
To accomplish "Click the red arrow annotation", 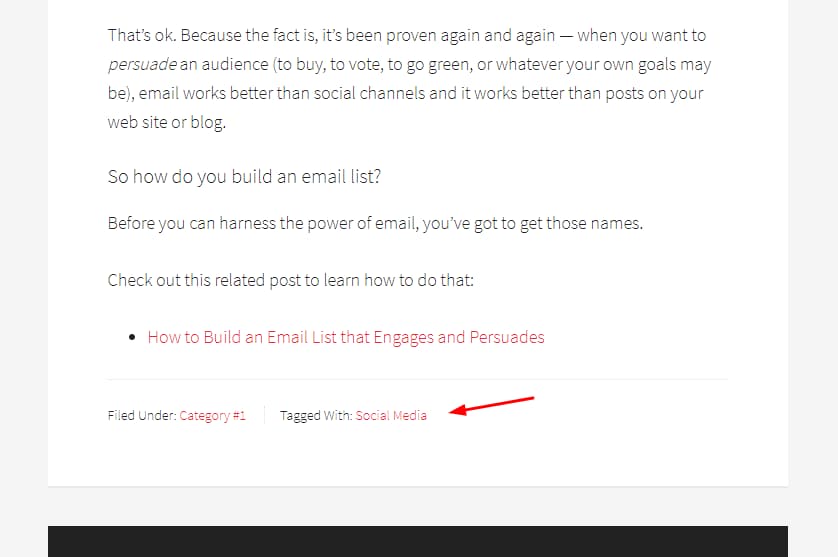I will [x=491, y=405].
